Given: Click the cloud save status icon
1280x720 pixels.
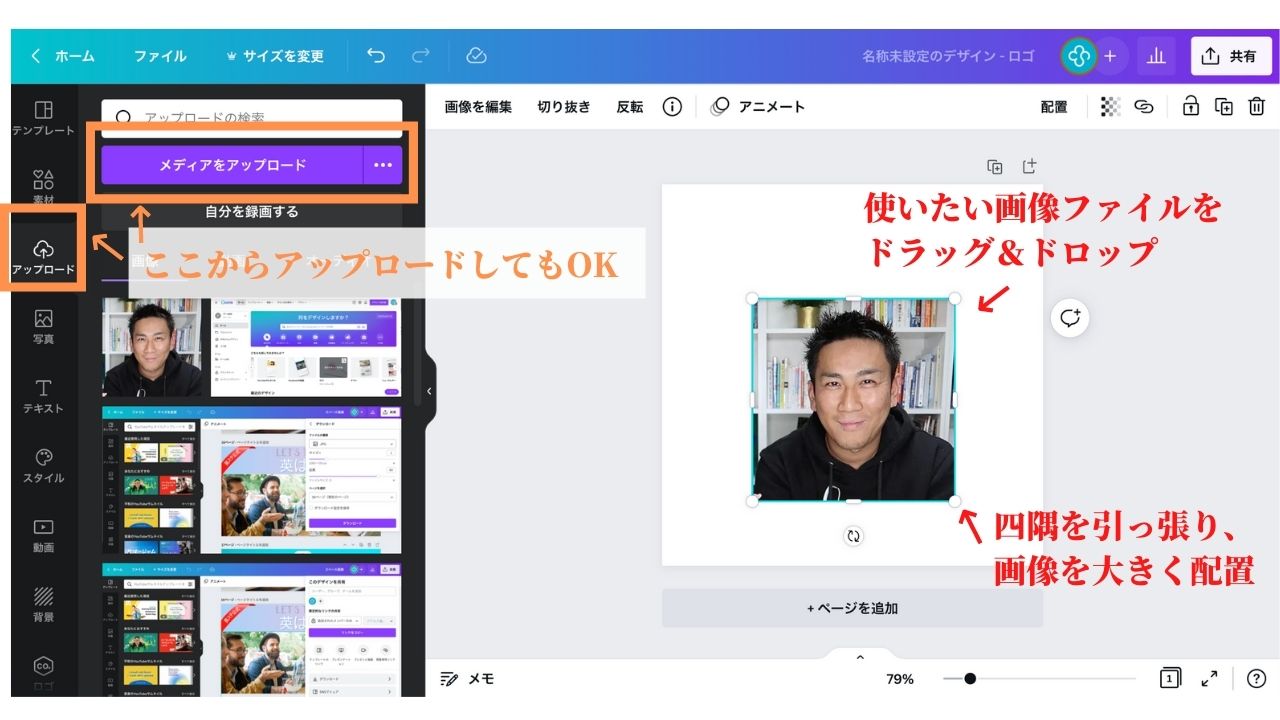Looking at the screenshot, I should click(x=477, y=56).
